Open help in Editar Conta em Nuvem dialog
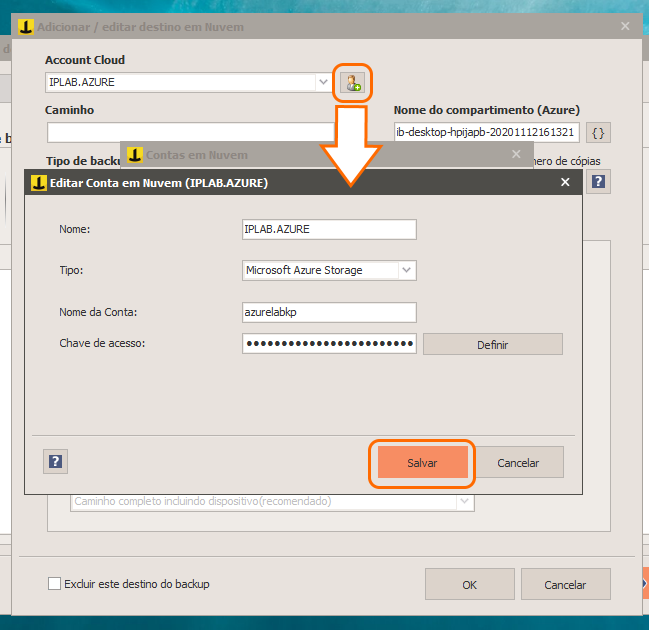 (x=55, y=461)
